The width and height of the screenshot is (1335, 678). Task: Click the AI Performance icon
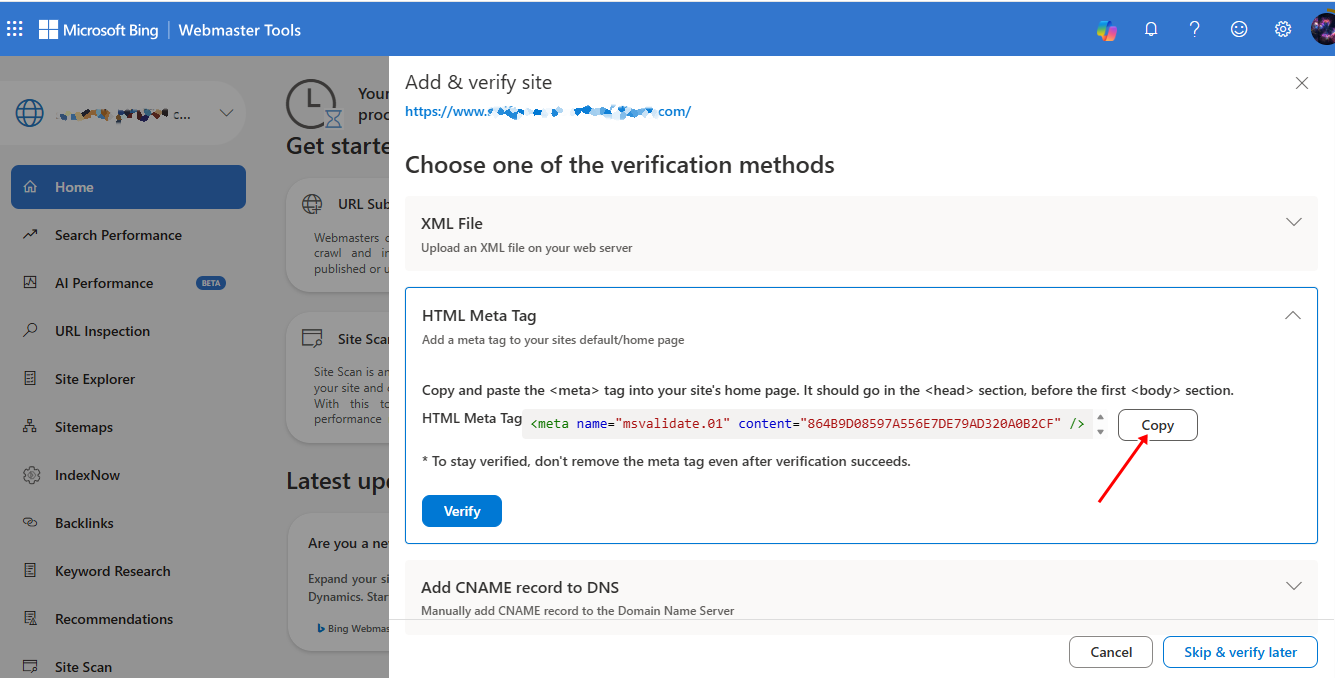31,283
